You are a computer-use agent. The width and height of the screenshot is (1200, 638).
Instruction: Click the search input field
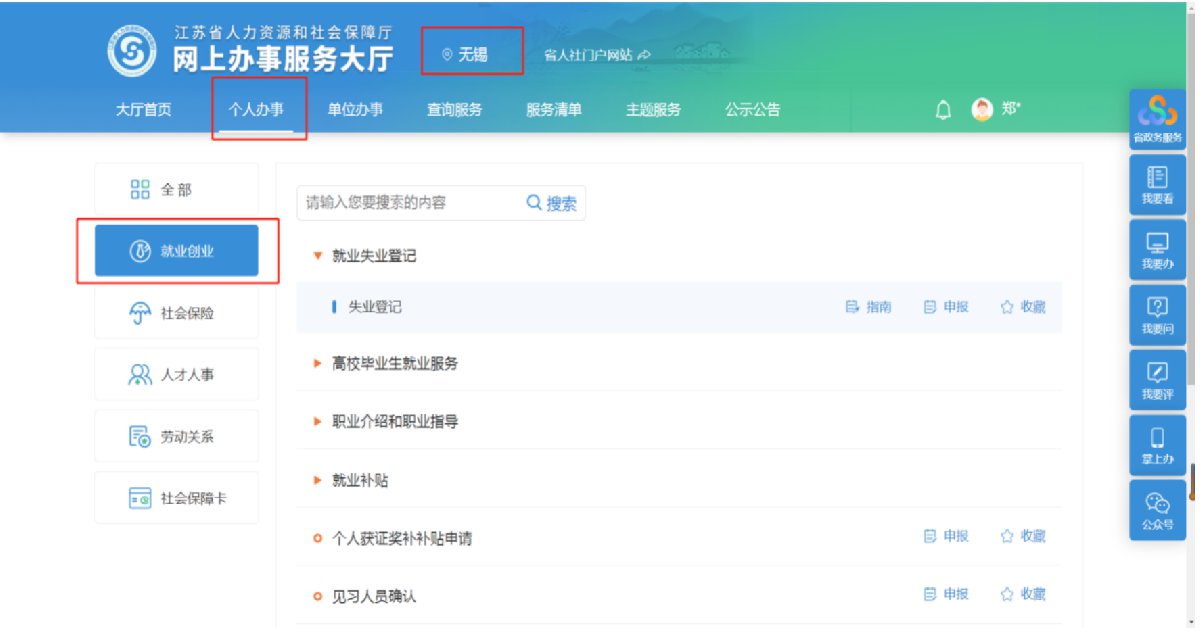point(407,203)
